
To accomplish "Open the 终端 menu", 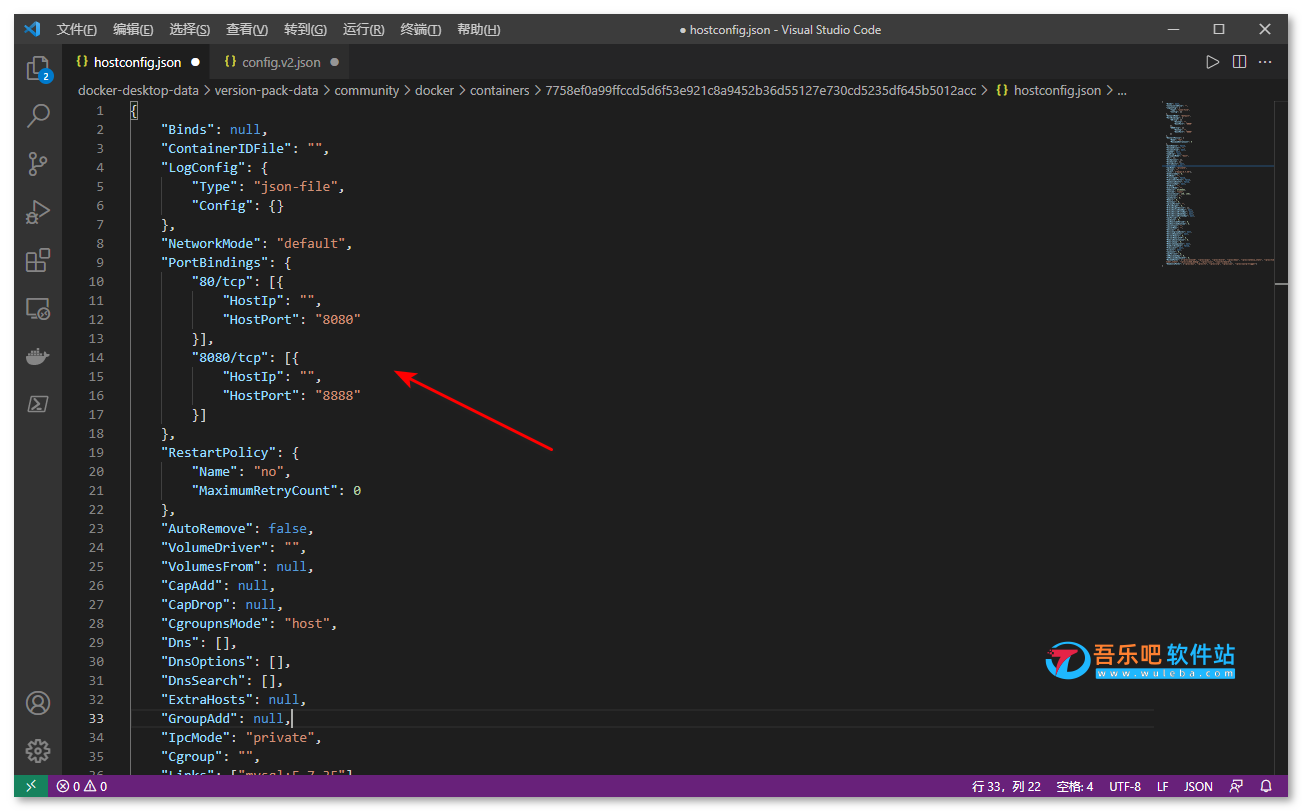I will click(x=420, y=29).
